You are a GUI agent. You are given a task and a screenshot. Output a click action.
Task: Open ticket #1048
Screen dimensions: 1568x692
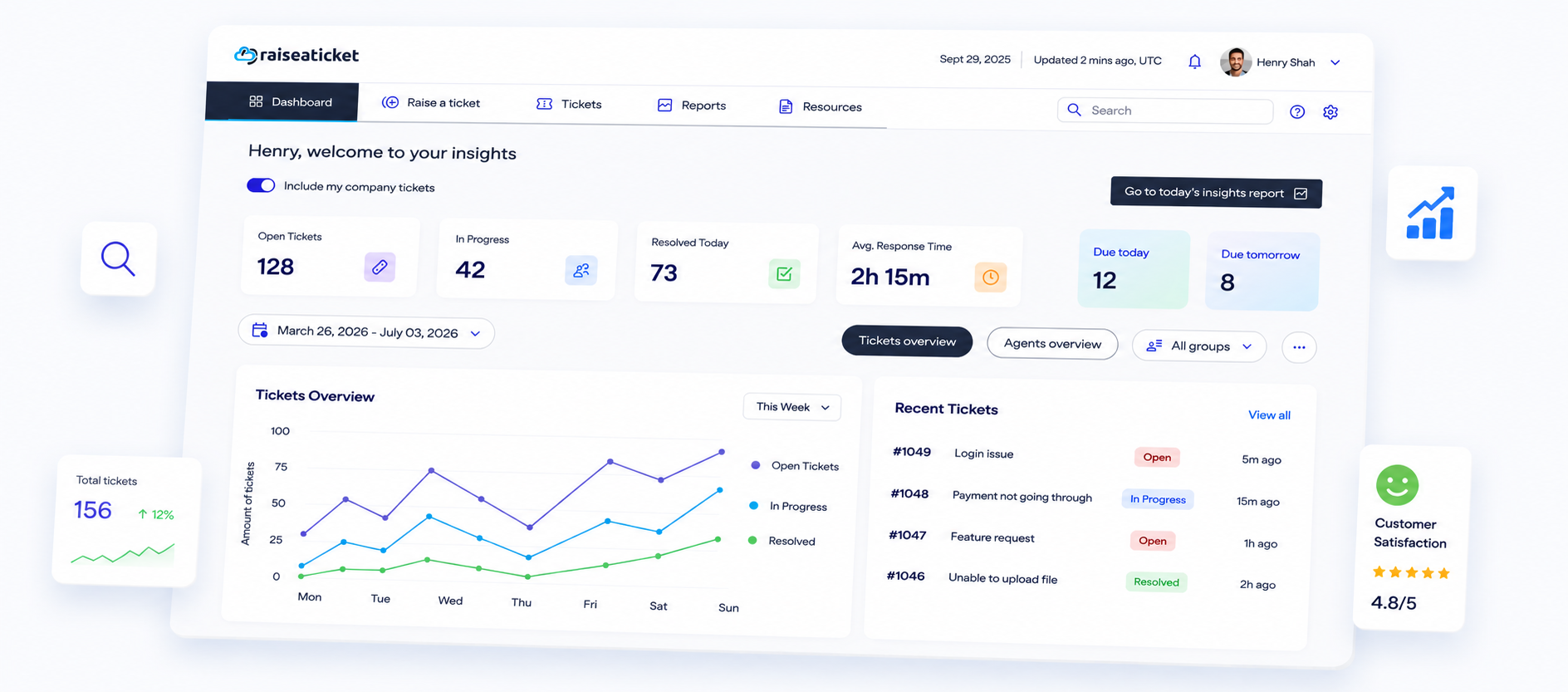click(x=909, y=493)
